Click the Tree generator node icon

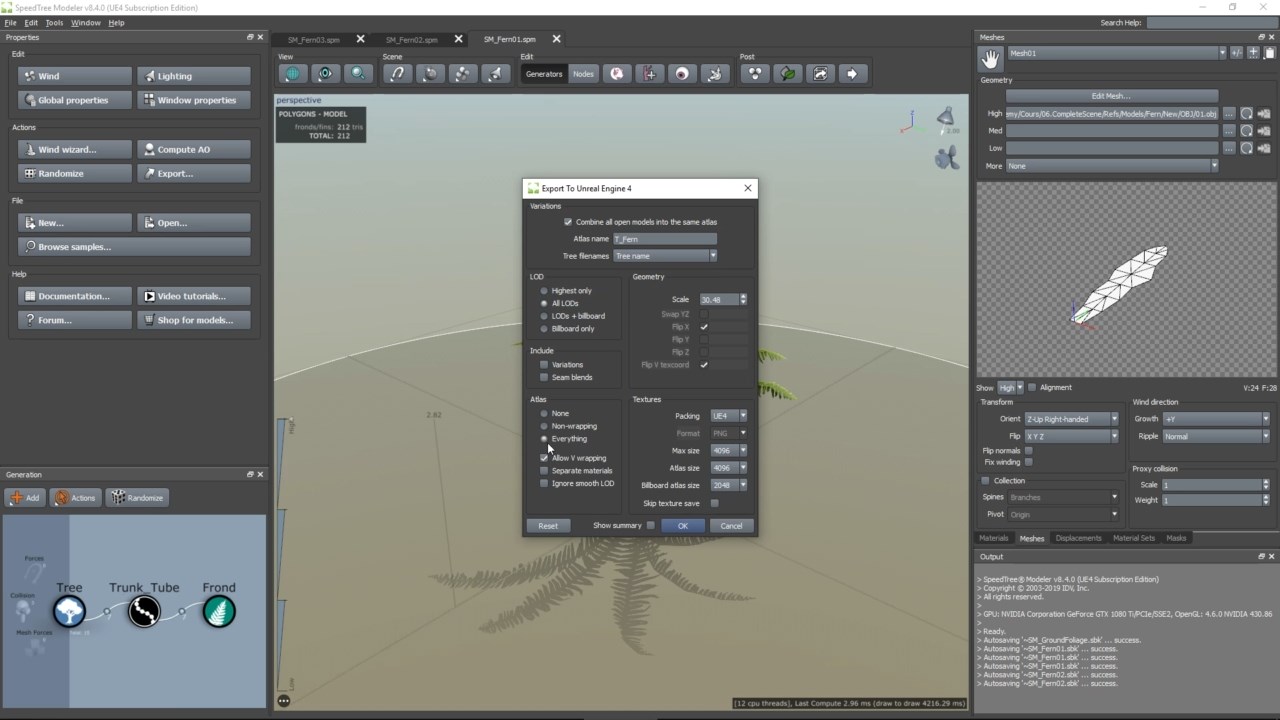click(69, 611)
